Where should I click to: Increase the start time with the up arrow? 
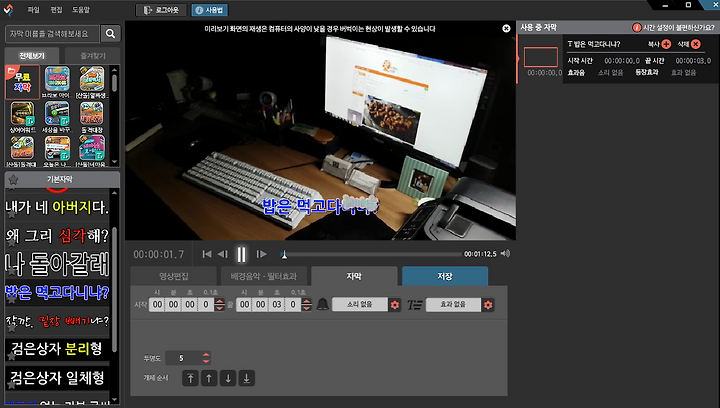click(x=219, y=301)
